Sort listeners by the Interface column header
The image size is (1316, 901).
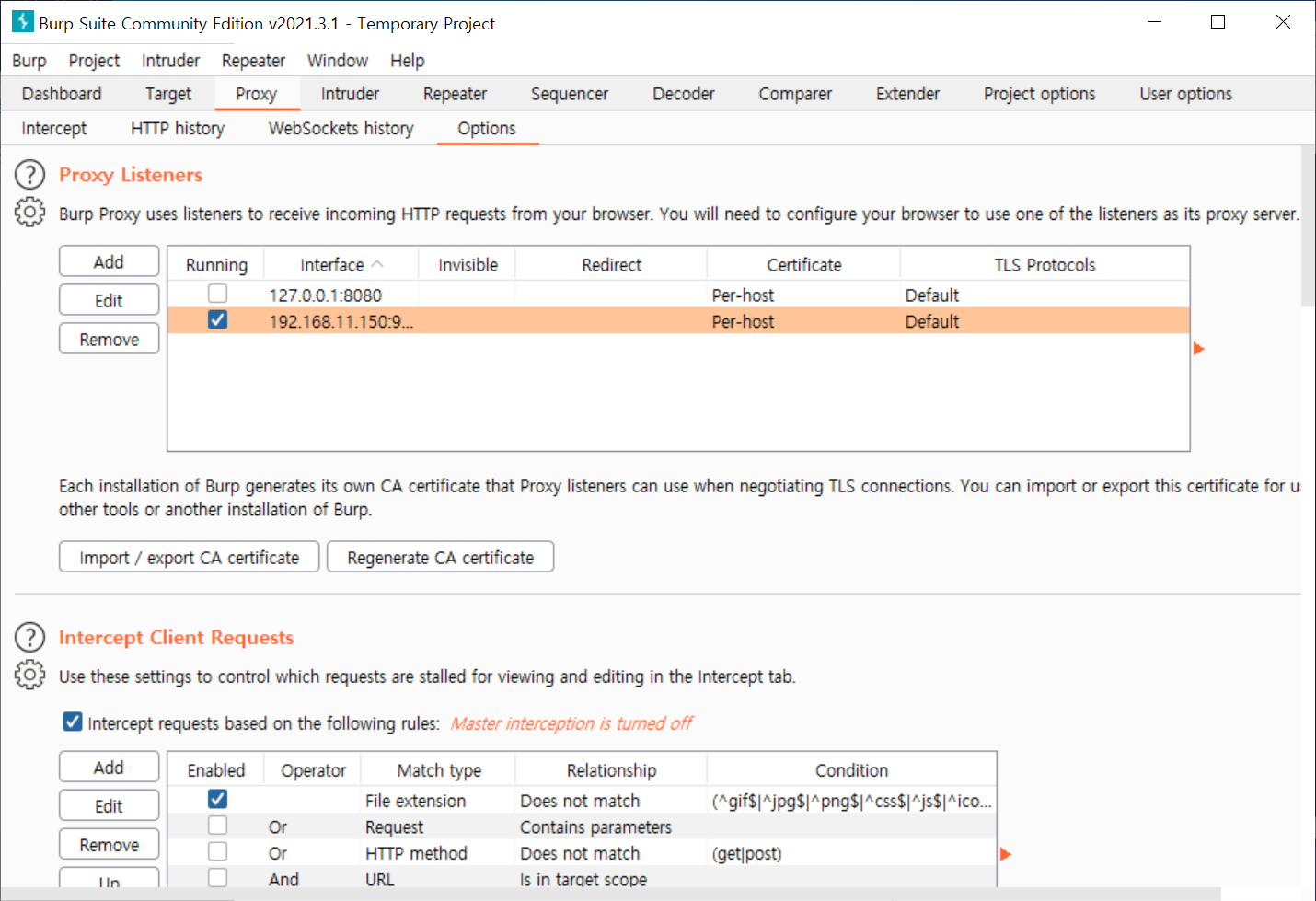pyautogui.click(x=341, y=265)
